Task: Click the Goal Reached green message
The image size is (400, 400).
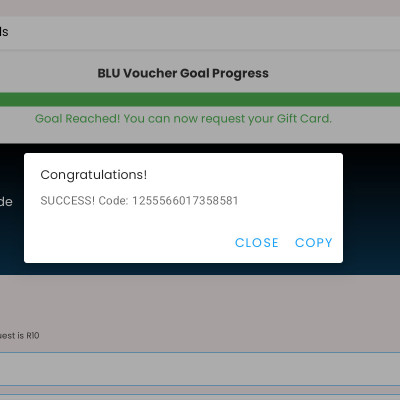Action: pos(183,119)
